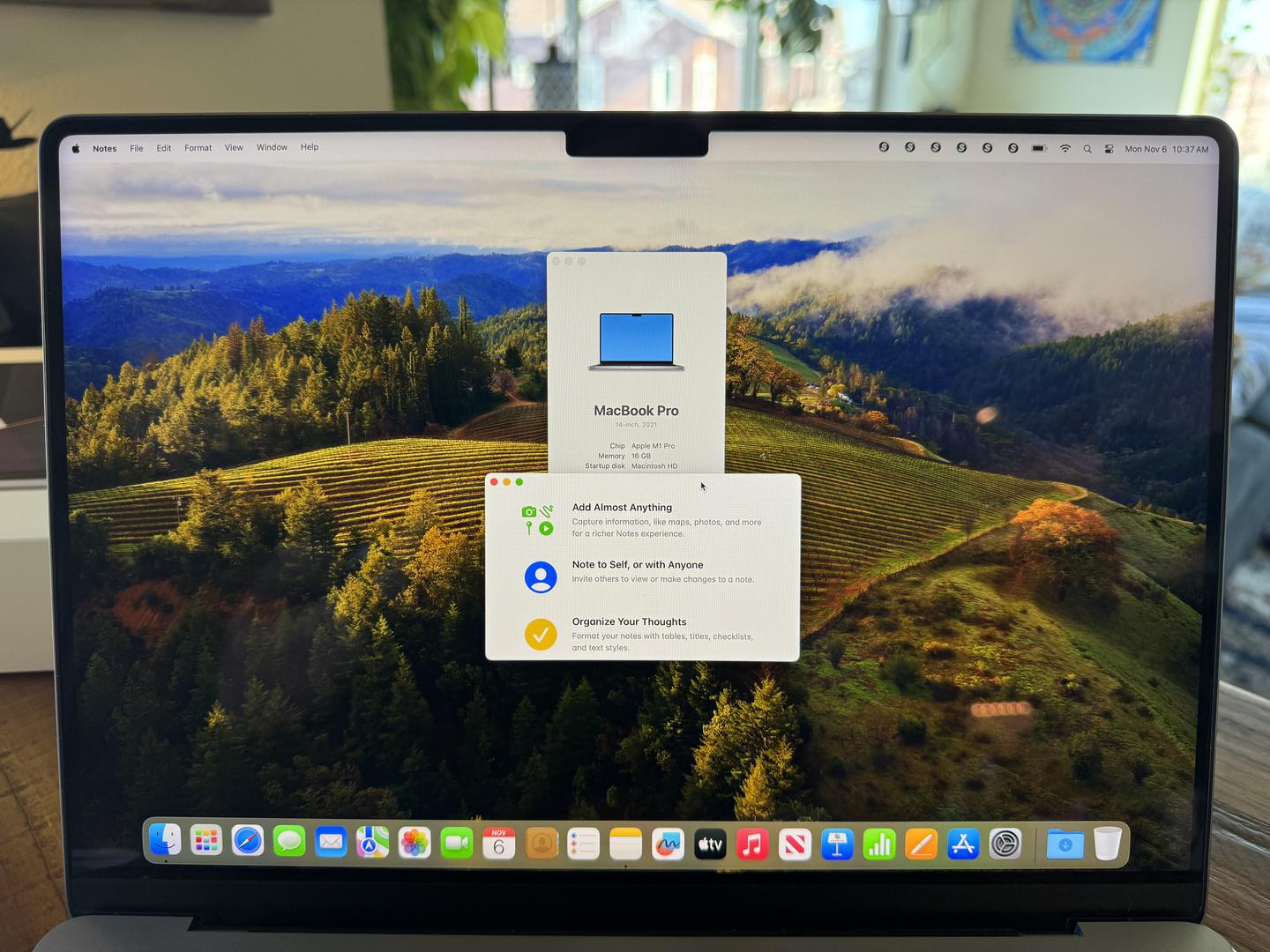Viewport: 1270px width, 952px height.
Task: Open the Trash in the Dock
Action: [1108, 844]
